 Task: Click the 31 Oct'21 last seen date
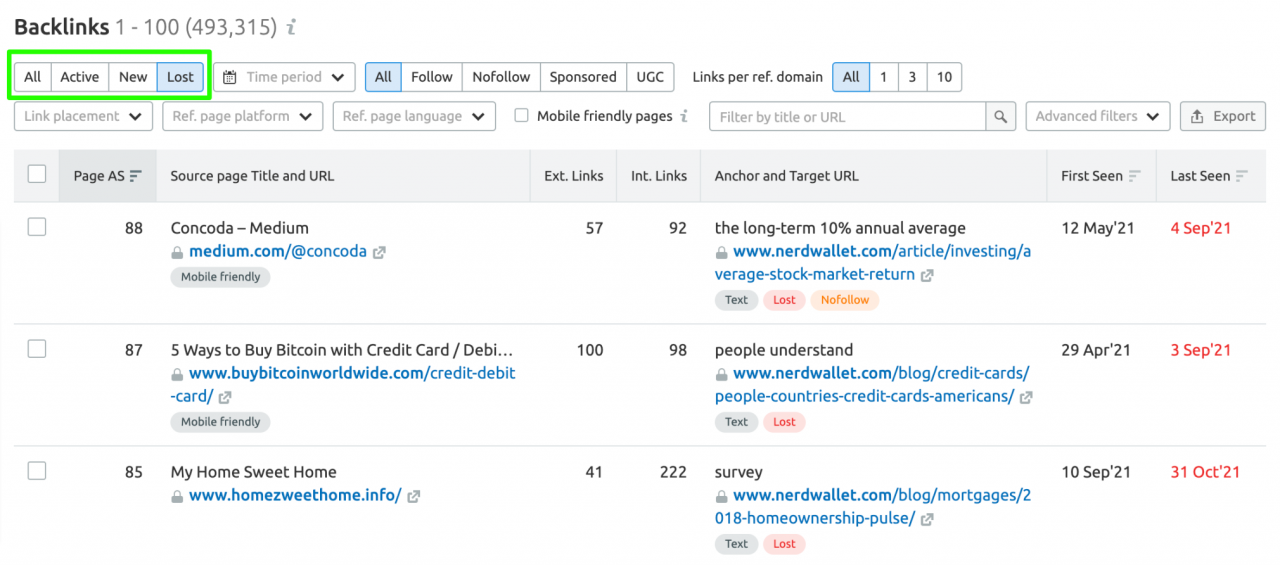(1205, 472)
